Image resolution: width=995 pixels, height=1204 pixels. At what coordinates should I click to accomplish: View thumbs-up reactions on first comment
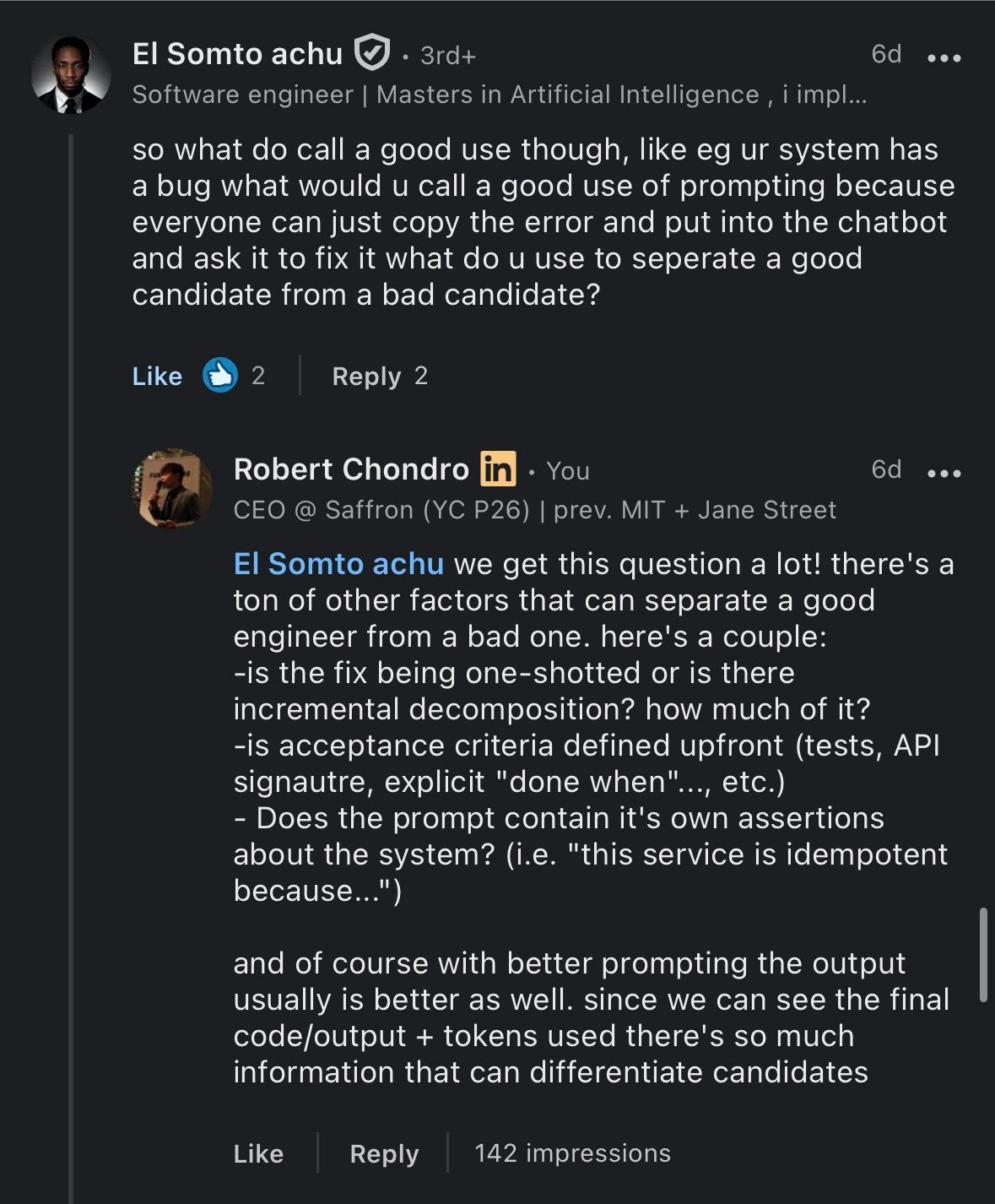point(219,375)
